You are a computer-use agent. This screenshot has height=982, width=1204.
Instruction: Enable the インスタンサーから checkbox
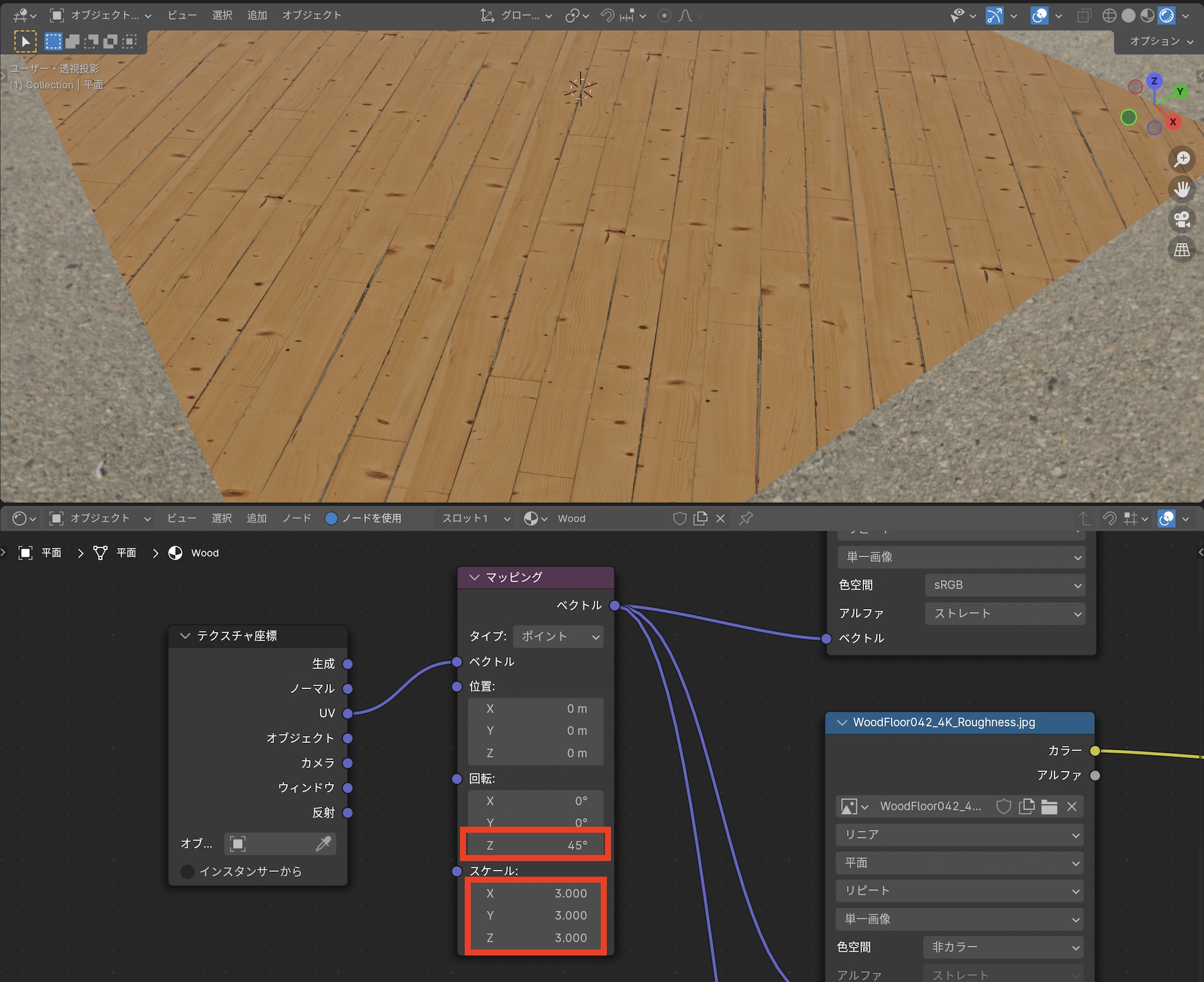click(188, 871)
